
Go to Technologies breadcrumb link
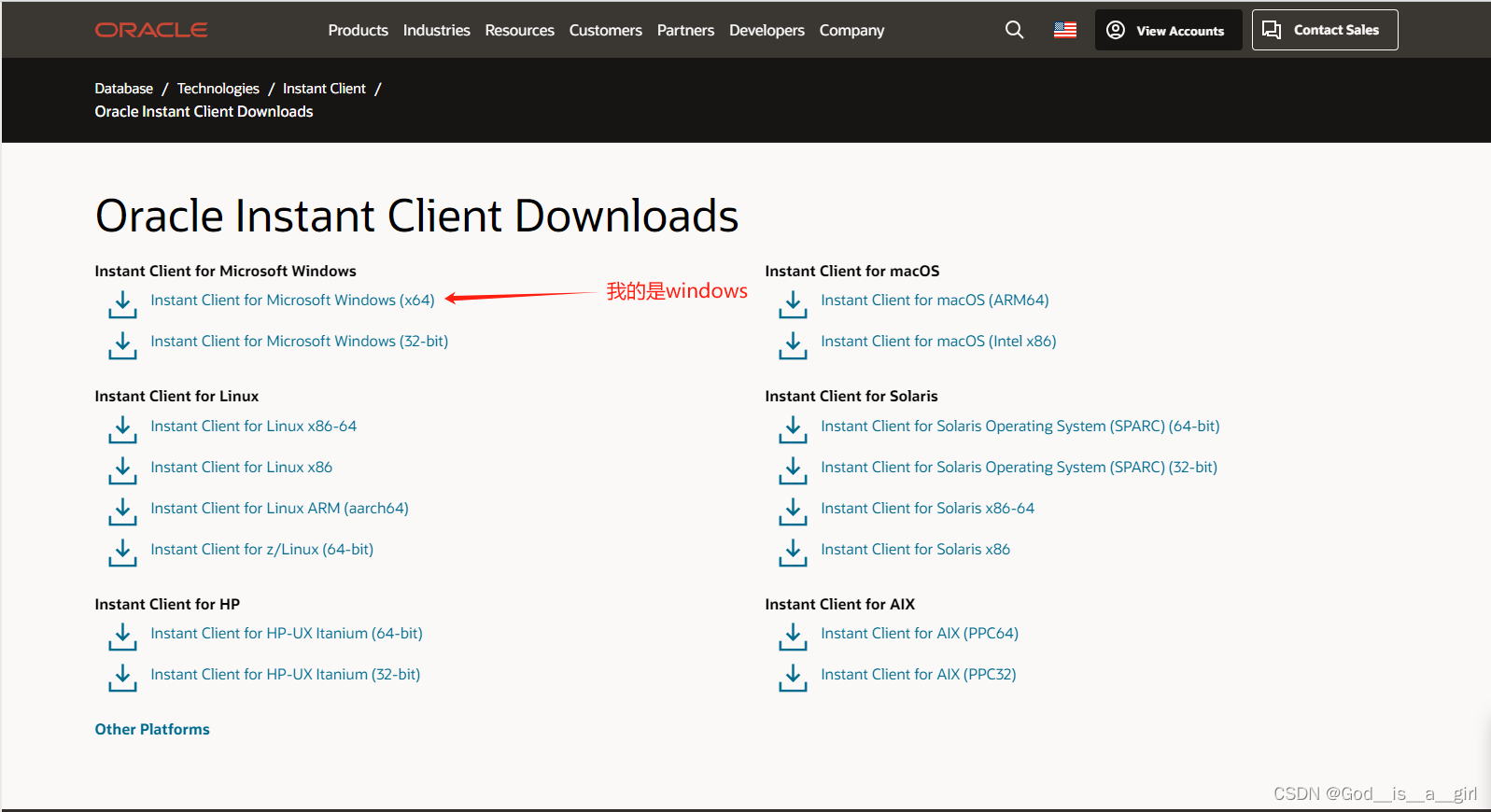coord(218,89)
